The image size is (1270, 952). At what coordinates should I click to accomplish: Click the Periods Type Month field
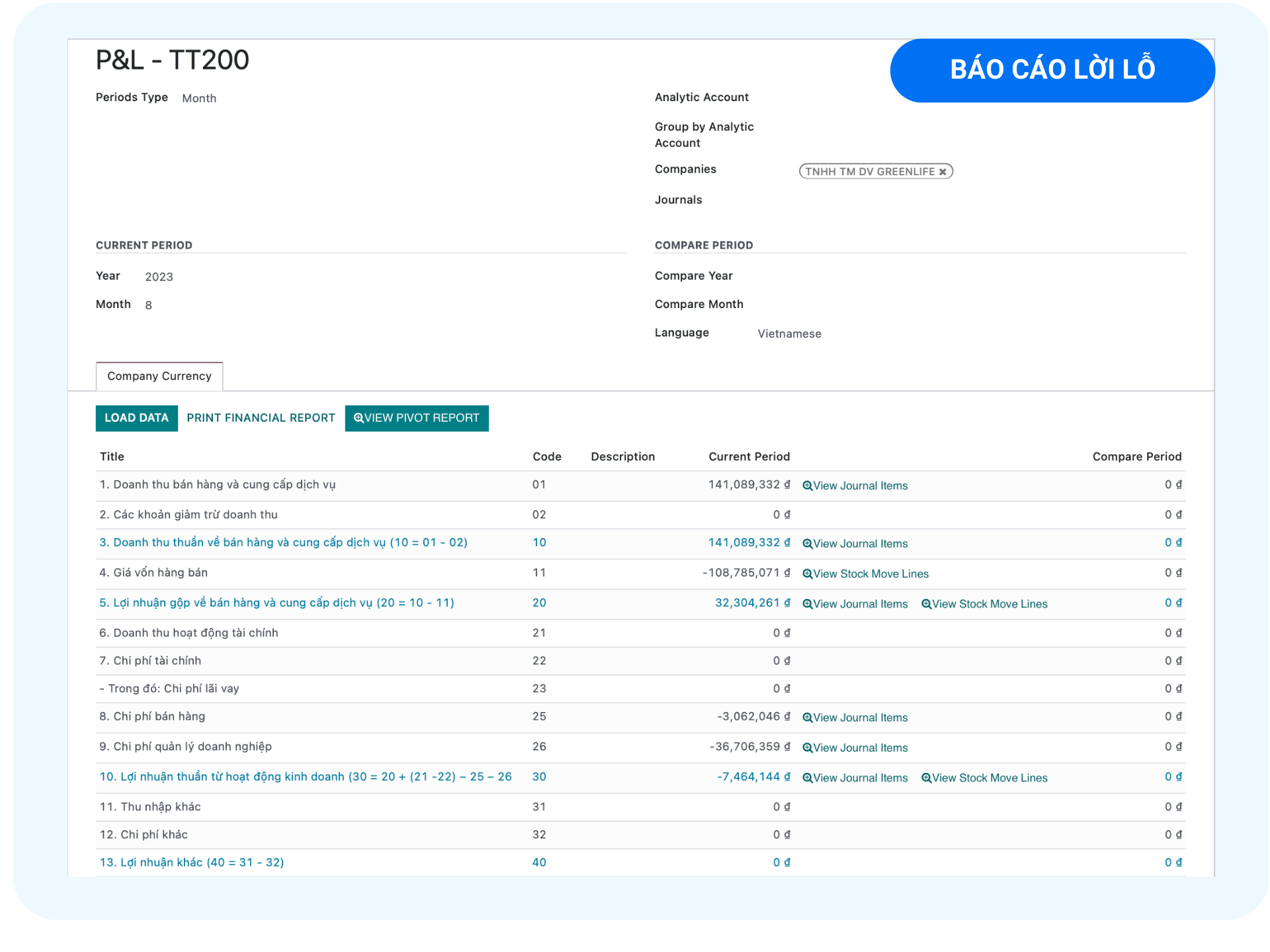coord(199,99)
